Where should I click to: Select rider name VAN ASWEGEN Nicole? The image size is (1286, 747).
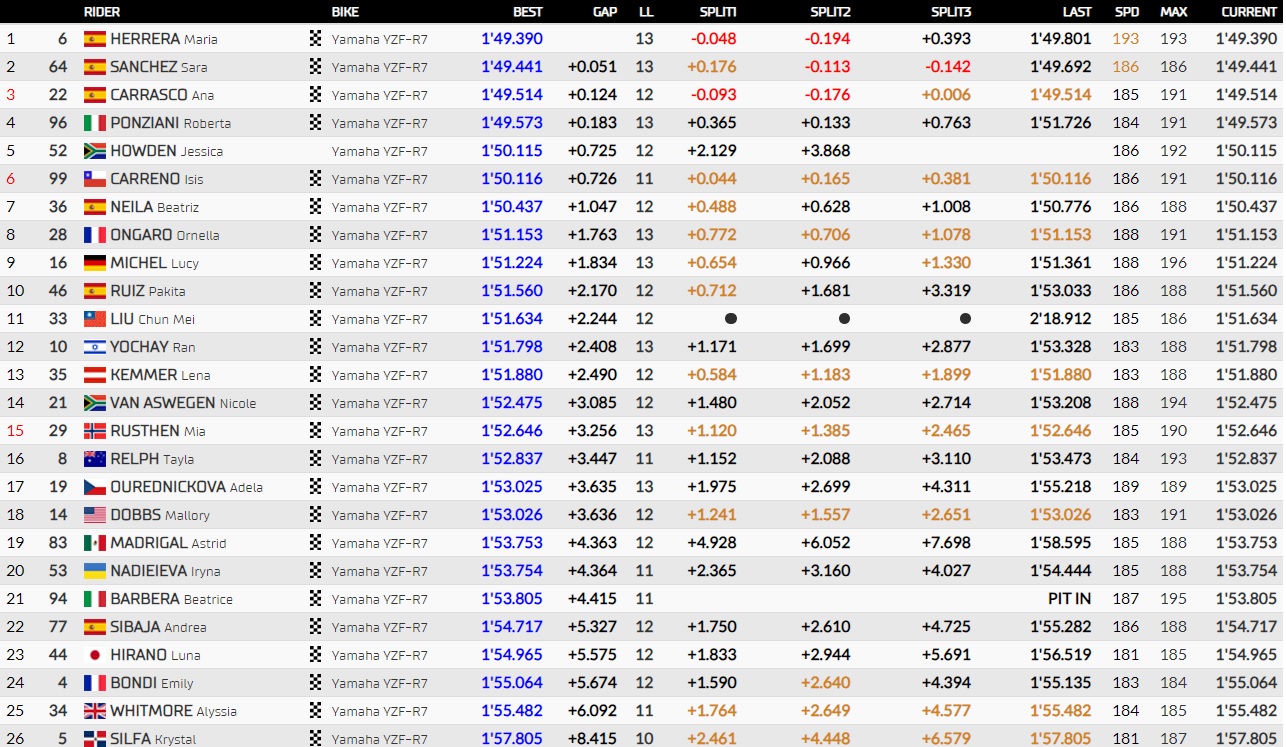point(183,403)
